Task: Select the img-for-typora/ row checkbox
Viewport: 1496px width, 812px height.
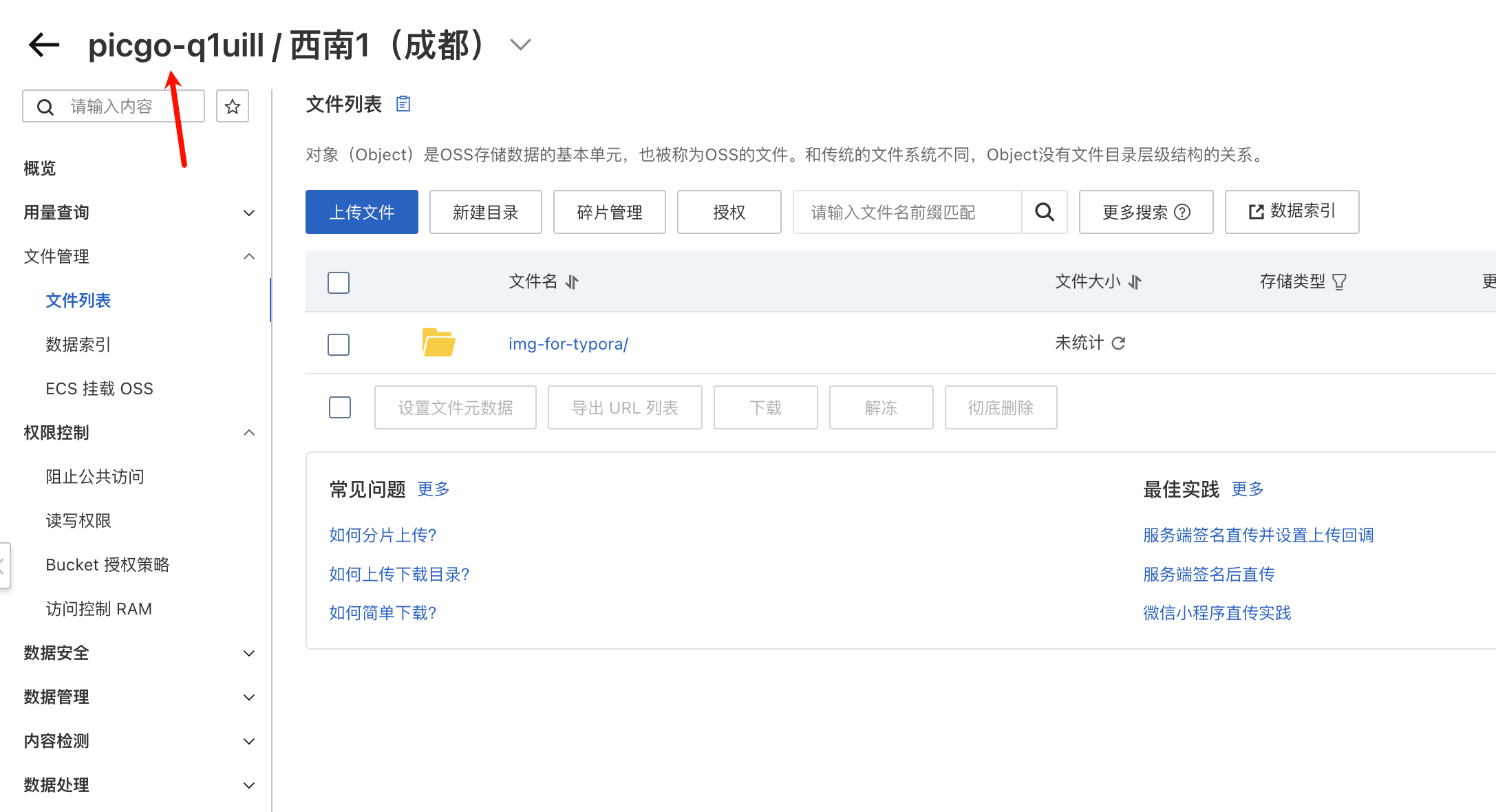Action: pos(339,344)
